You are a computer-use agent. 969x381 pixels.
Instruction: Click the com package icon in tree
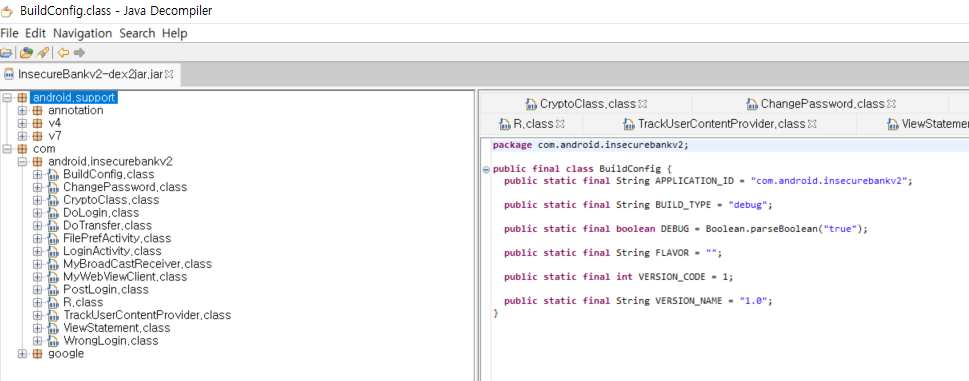point(22,149)
